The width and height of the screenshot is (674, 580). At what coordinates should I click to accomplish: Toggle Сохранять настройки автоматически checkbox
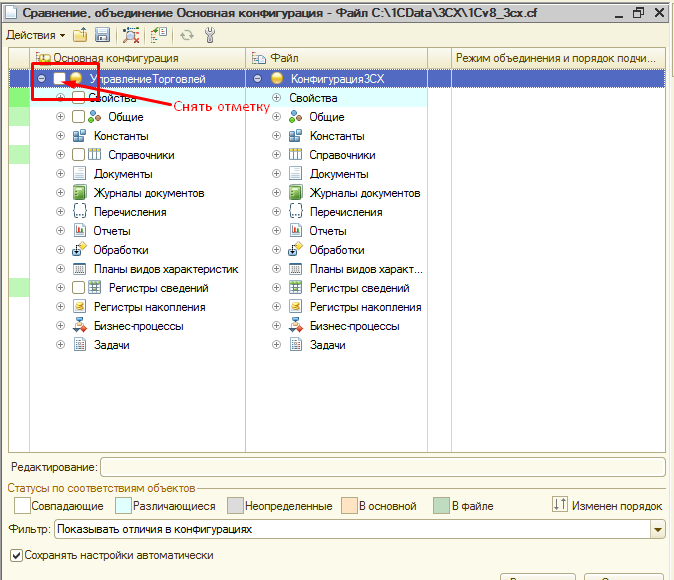pos(16,555)
